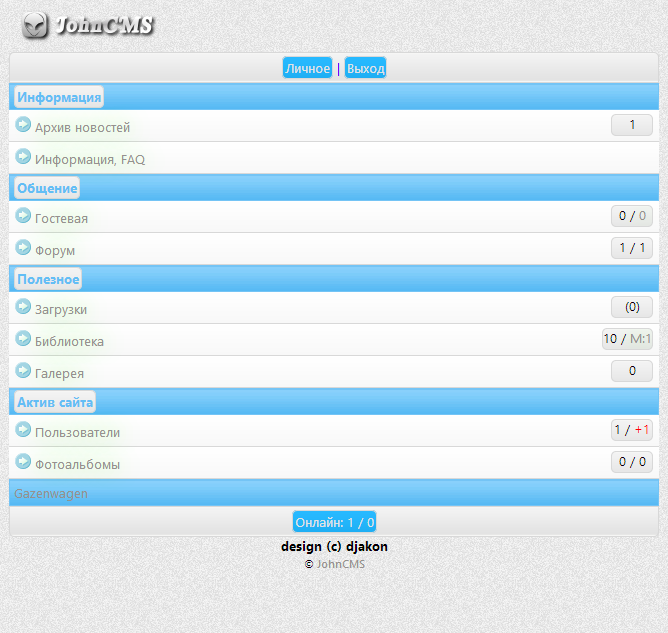668x633 pixels.
Task: Select the Информация section header
Action: click(x=59, y=97)
